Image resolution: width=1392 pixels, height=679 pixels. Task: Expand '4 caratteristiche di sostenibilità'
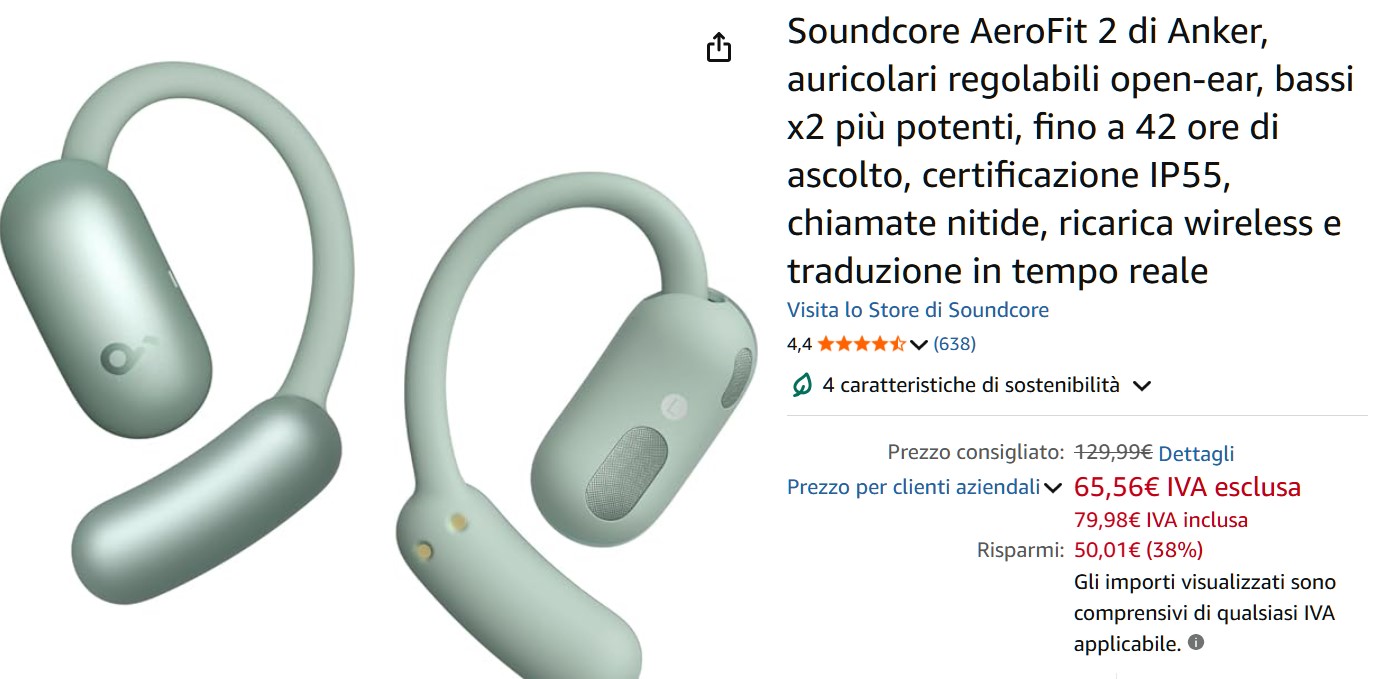[x=1142, y=385]
